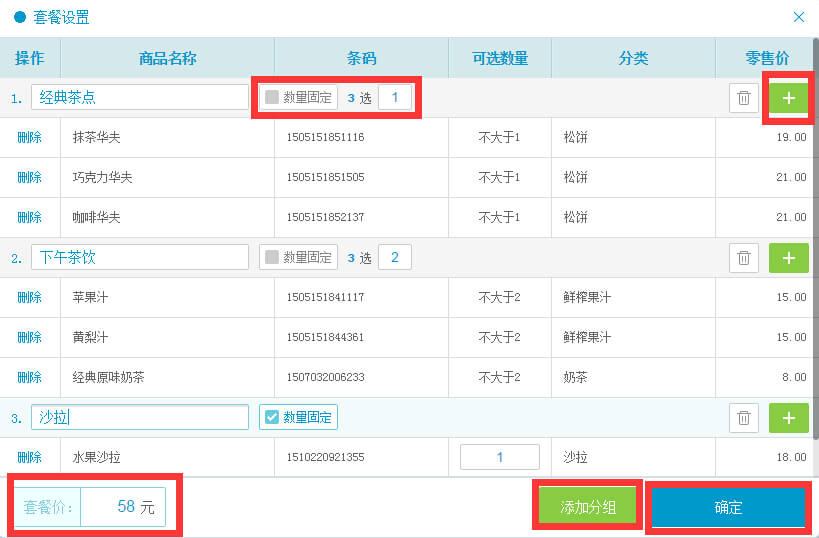Click the 套餐价 price input field
The height and width of the screenshot is (538, 819).
coord(121,507)
